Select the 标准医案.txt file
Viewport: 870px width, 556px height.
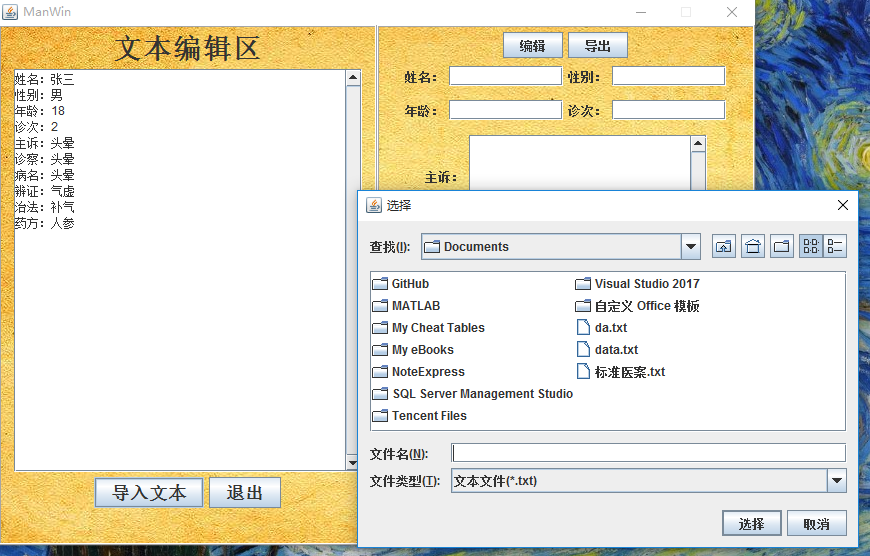pos(621,372)
